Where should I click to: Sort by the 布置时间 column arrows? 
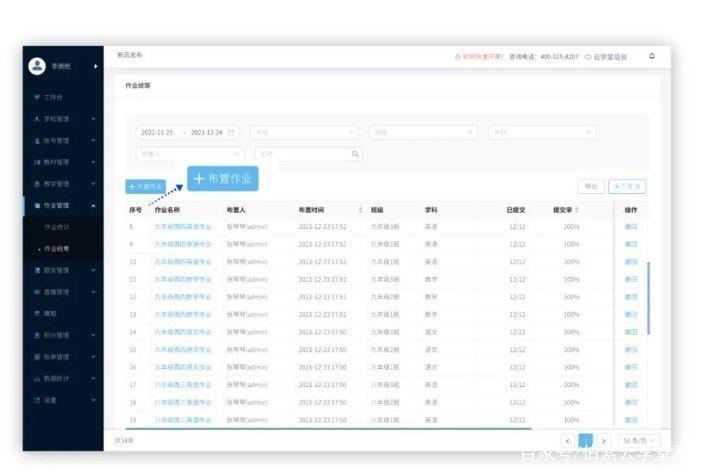pyautogui.click(x=360, y=210)
